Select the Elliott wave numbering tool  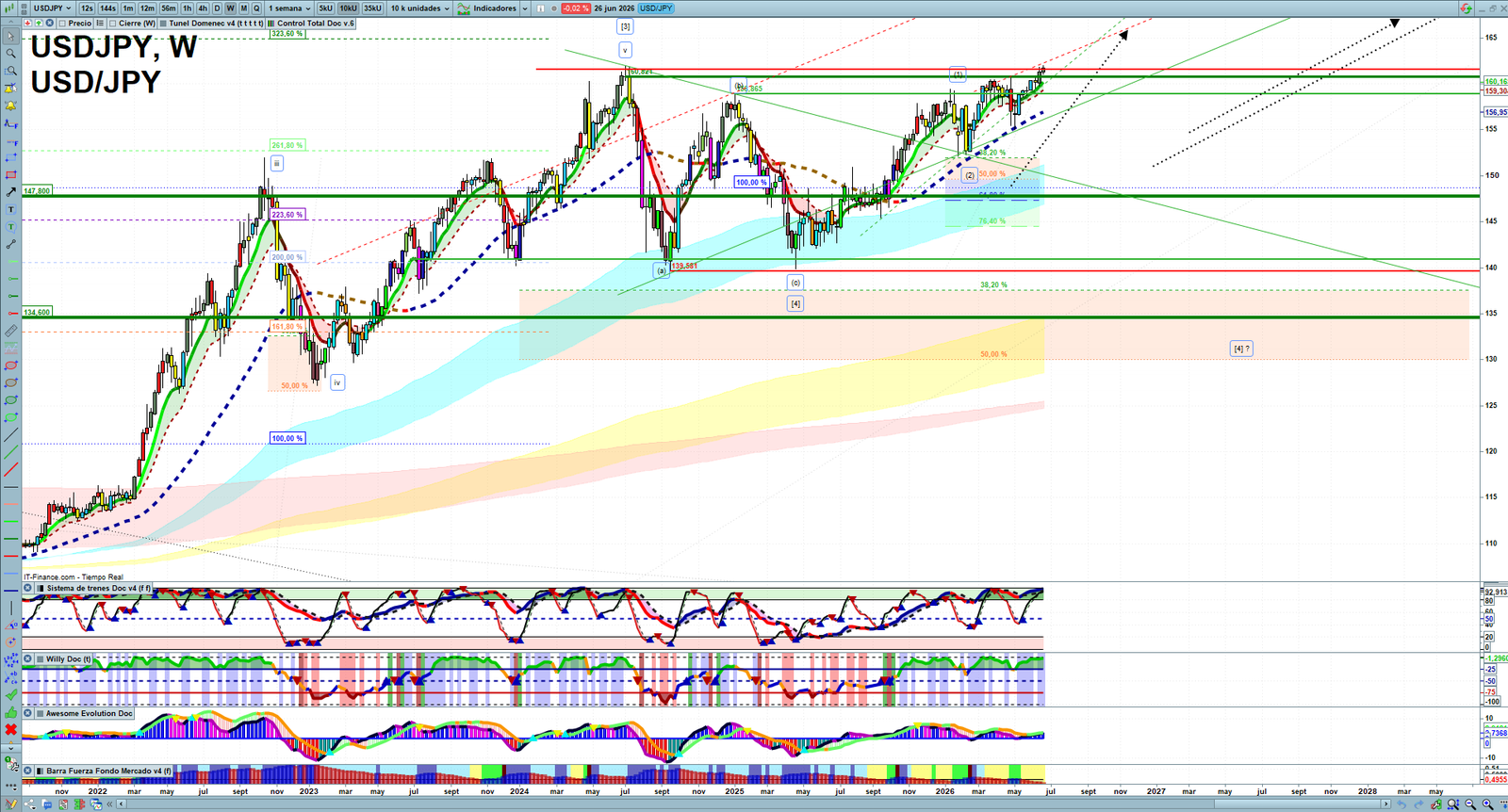tap(11, 658)
